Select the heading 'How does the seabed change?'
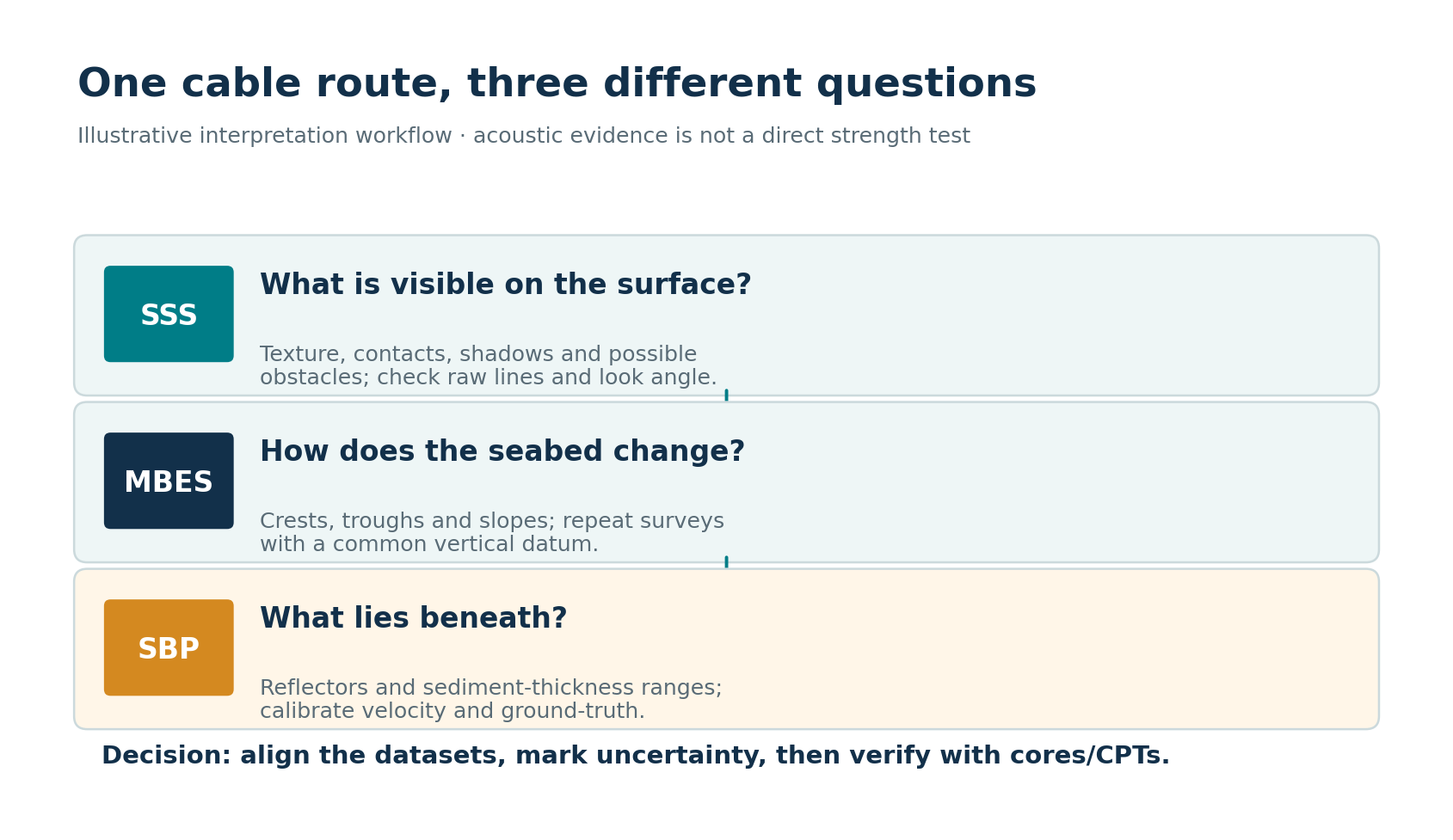 pyautogui.click(x=502, y=452)
